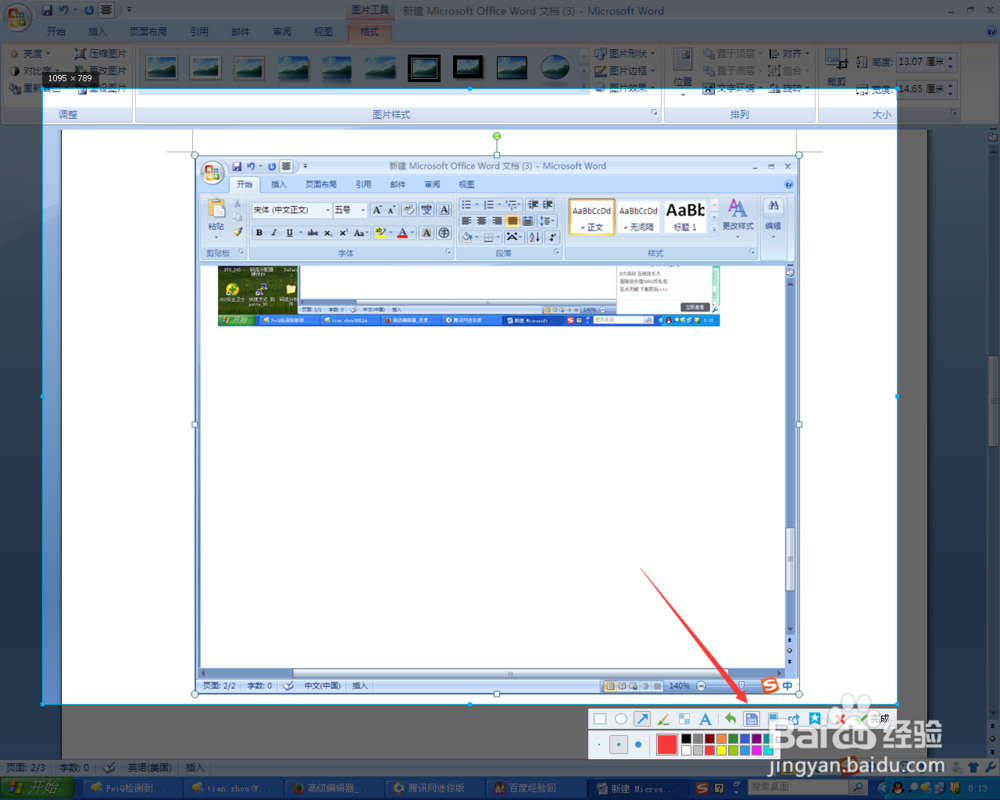The width and height of the screenshot is (1000, 800).
Task: Switch to outer Word 页面布局 tab
Action: click(148, 31)
